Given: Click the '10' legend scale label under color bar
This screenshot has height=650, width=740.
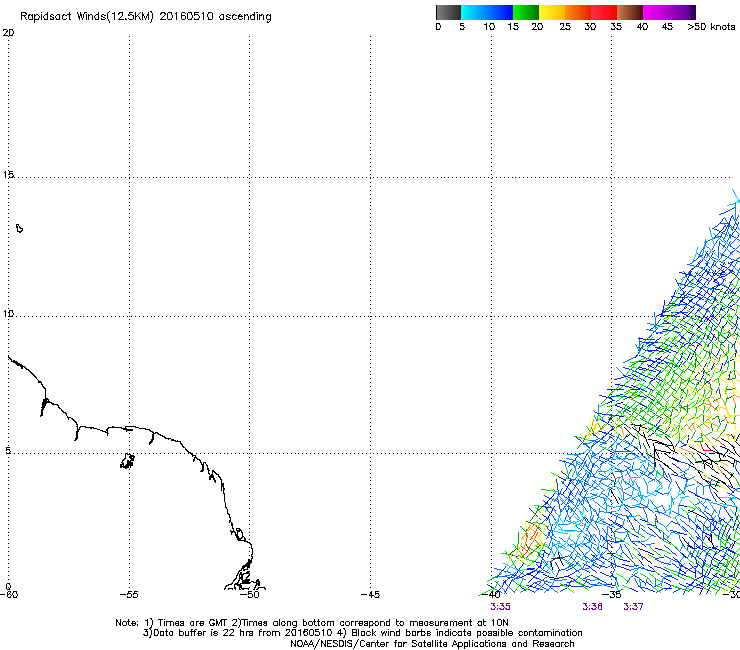Looking at the screenshot, I should (x=489, y=27).
